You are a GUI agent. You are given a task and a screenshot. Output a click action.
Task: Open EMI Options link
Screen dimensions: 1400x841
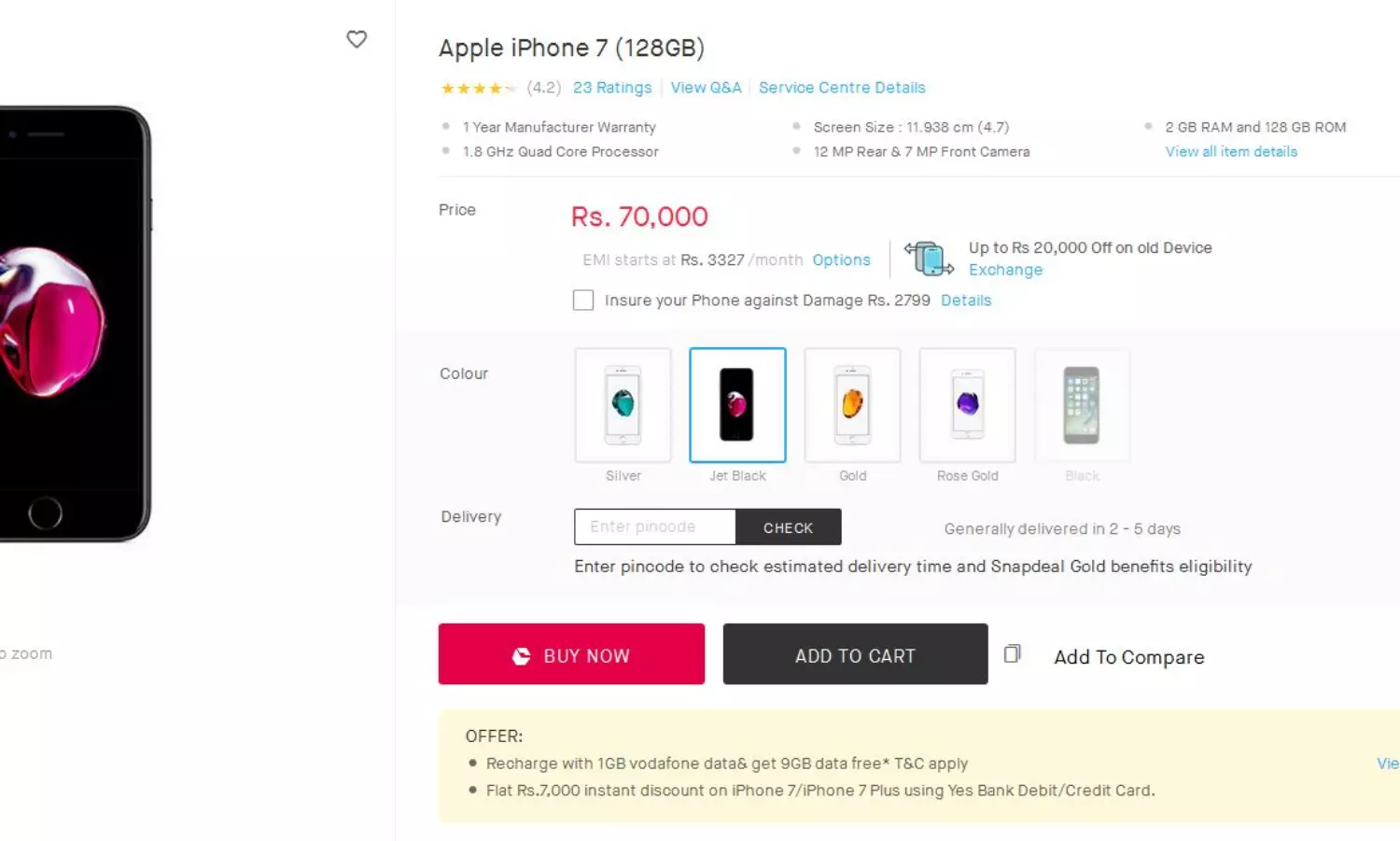point(841,260)
